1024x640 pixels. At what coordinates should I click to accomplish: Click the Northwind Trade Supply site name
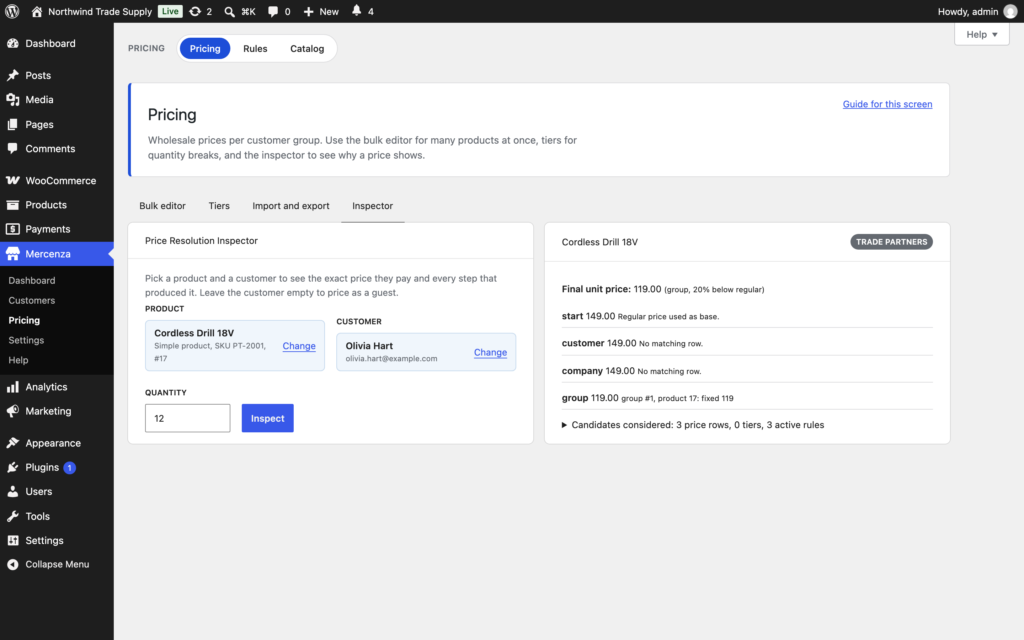point(100,11)
